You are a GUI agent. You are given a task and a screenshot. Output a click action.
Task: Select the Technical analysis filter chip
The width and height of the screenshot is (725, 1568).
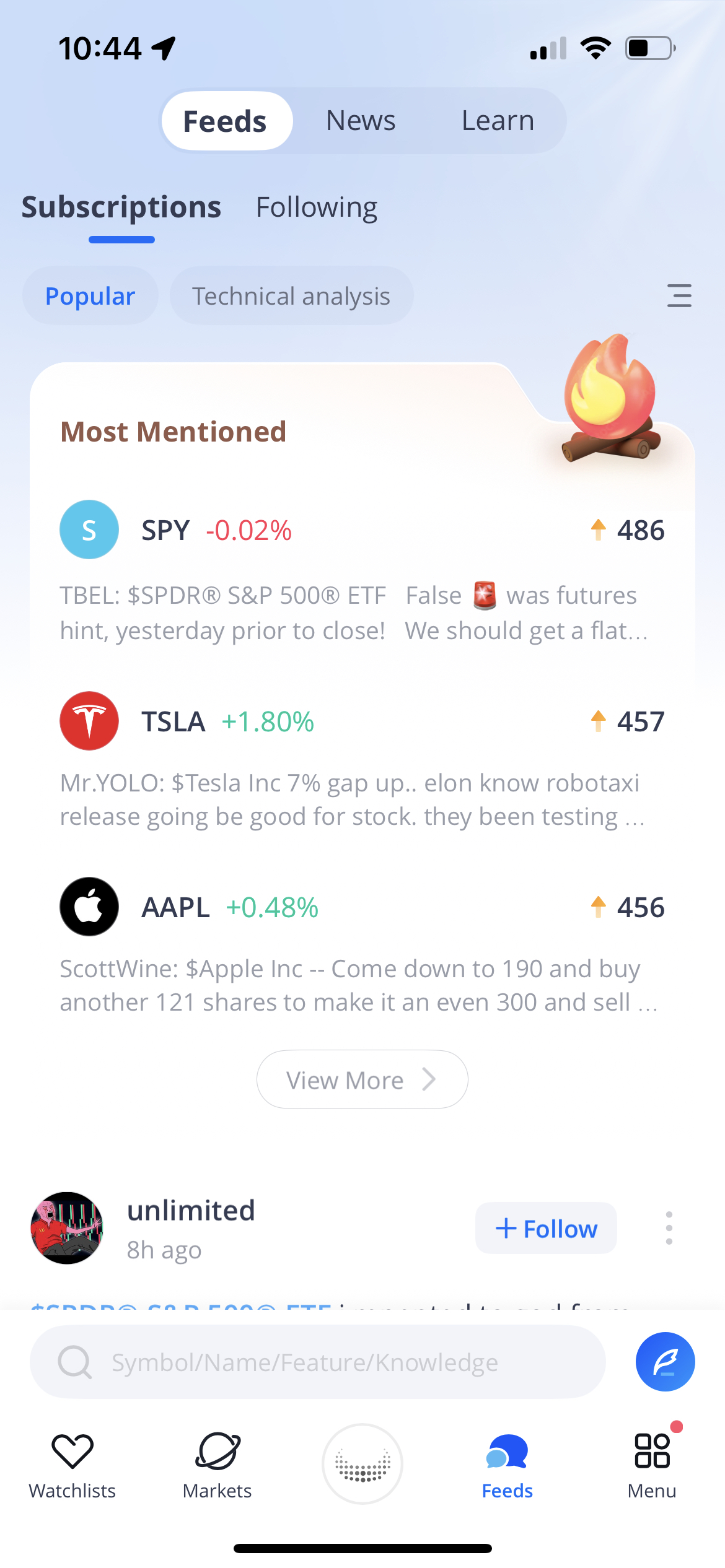pos(291,296)
